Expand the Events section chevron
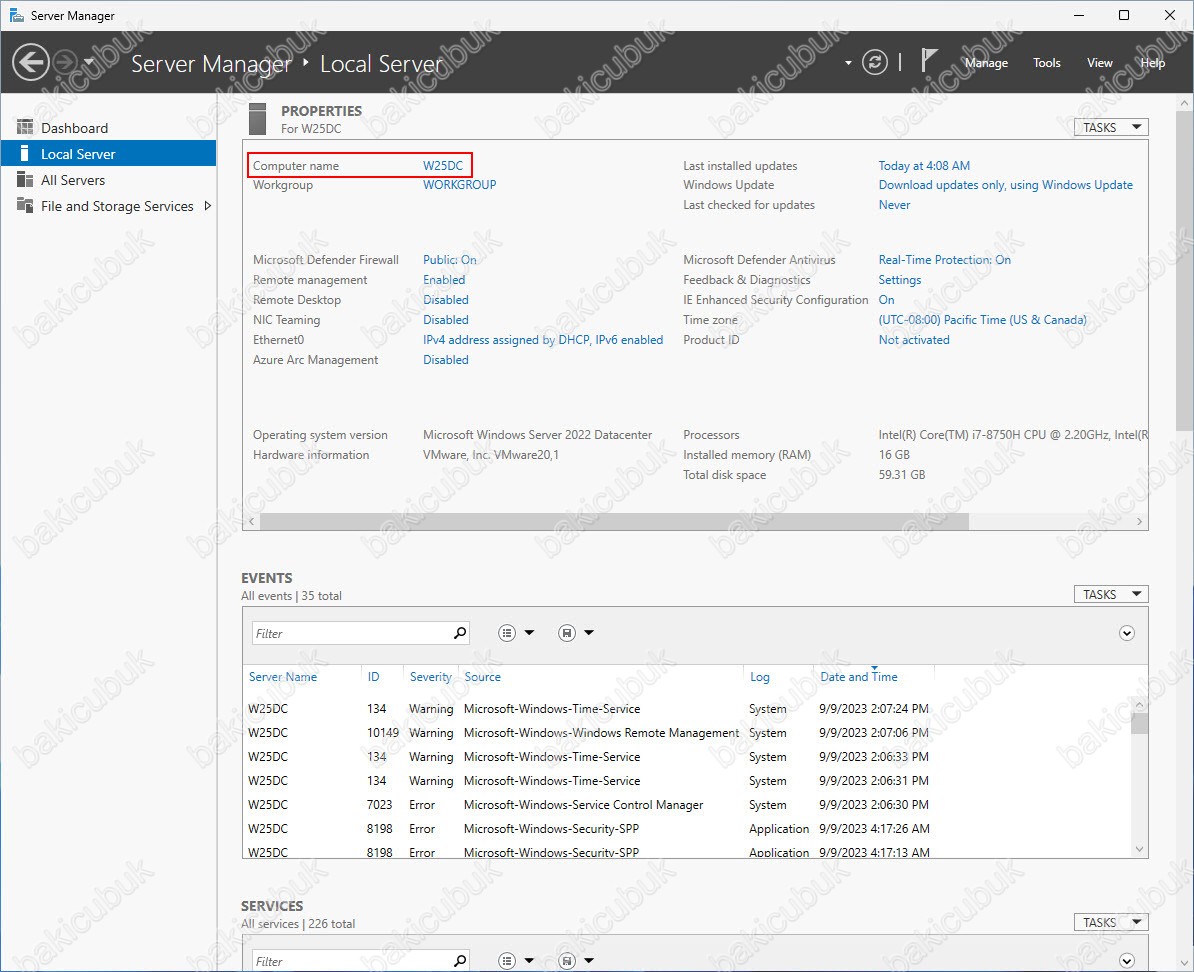1194x972 pixels. (1127, 633)
